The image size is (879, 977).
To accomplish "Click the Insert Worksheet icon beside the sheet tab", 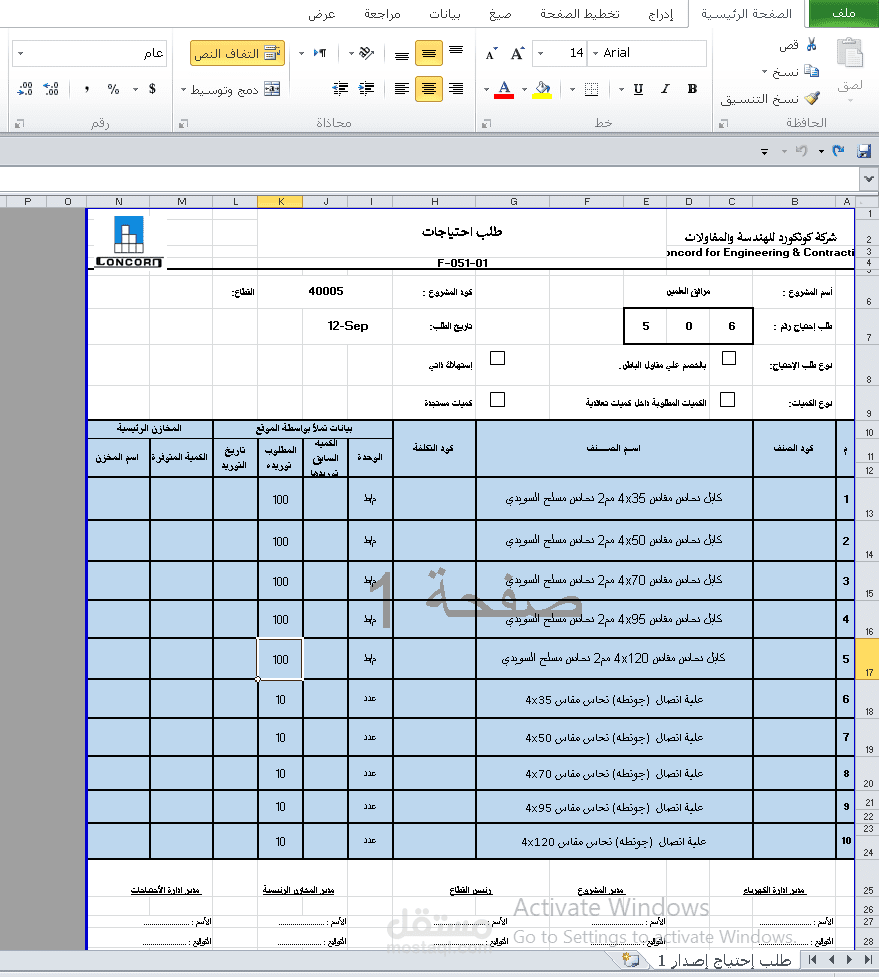I will click(x=630, y=960).
